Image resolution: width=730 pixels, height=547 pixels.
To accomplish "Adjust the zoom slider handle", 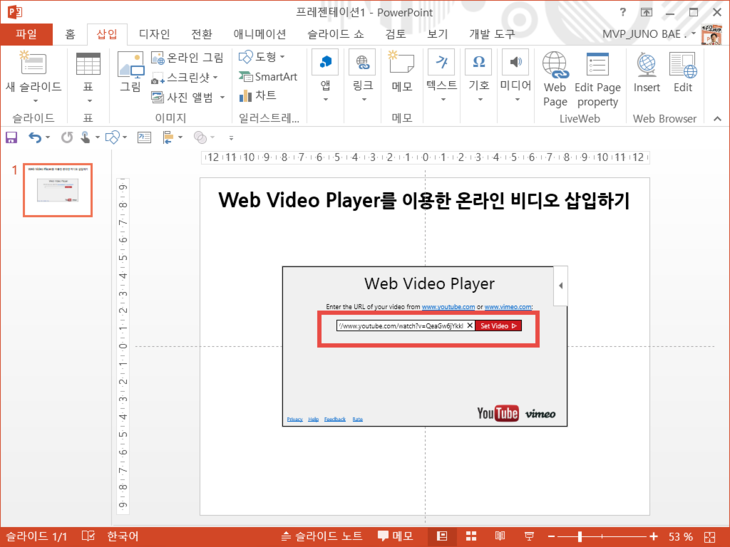I will (x=580, y=537).
